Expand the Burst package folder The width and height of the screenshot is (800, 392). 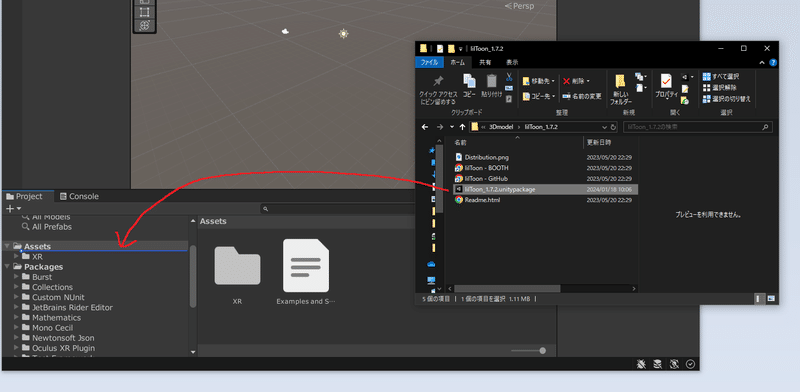click(x=16, y=277)
